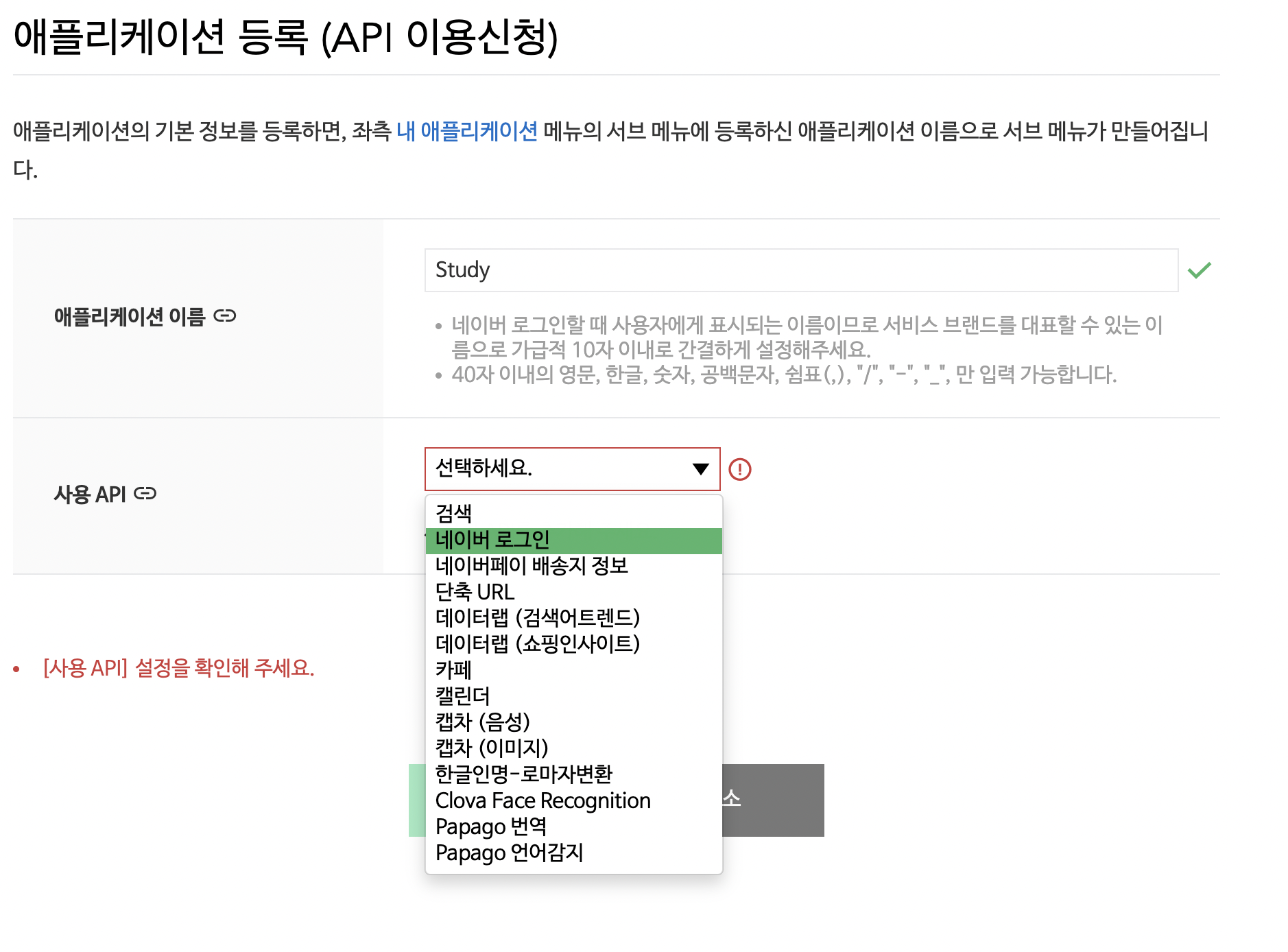Open the 내 애플리케이션 link
Viewport: 1288px width, 952px height.
[x=467, y=131]
